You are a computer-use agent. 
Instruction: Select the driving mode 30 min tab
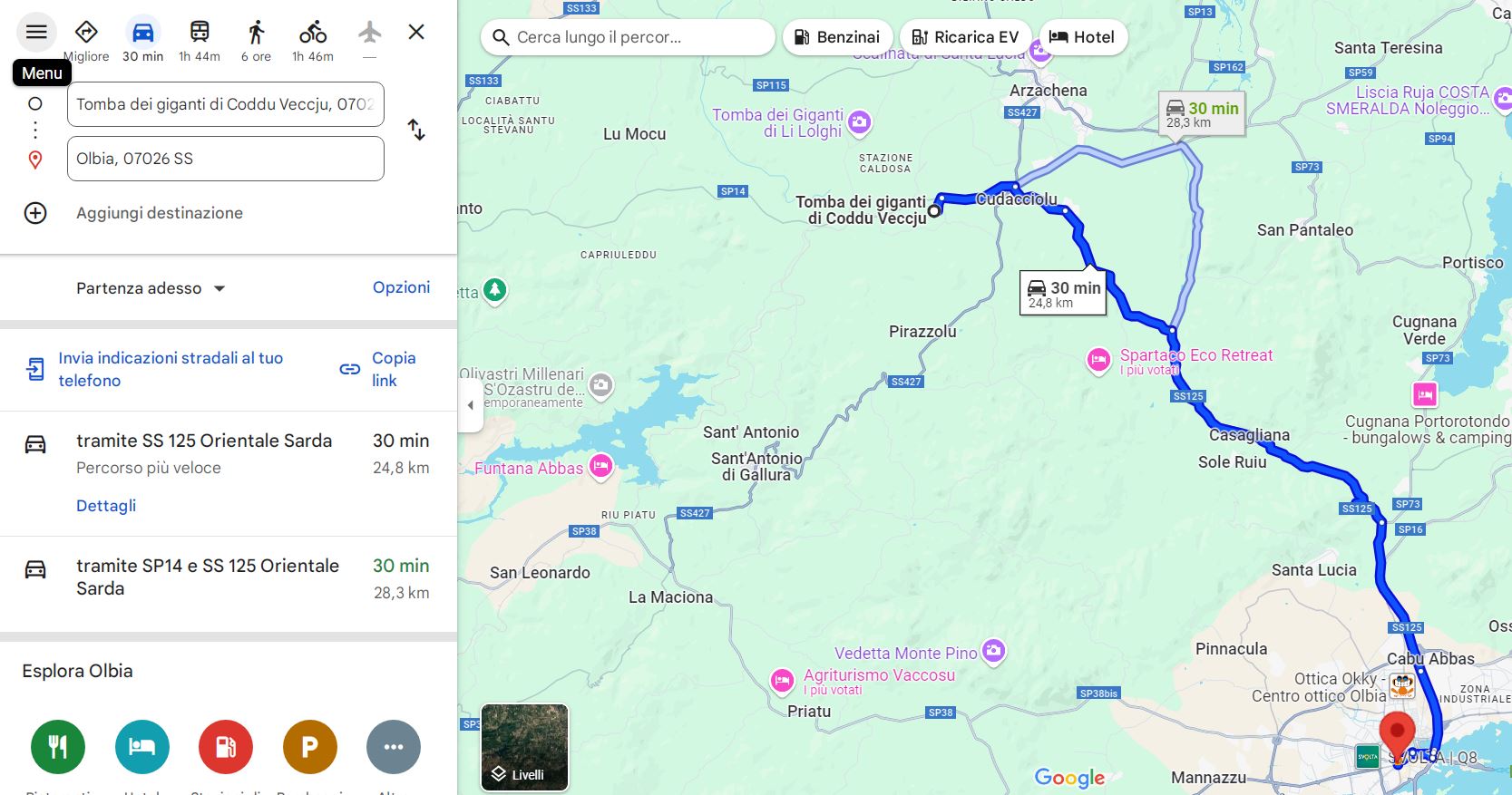point(143,40)
